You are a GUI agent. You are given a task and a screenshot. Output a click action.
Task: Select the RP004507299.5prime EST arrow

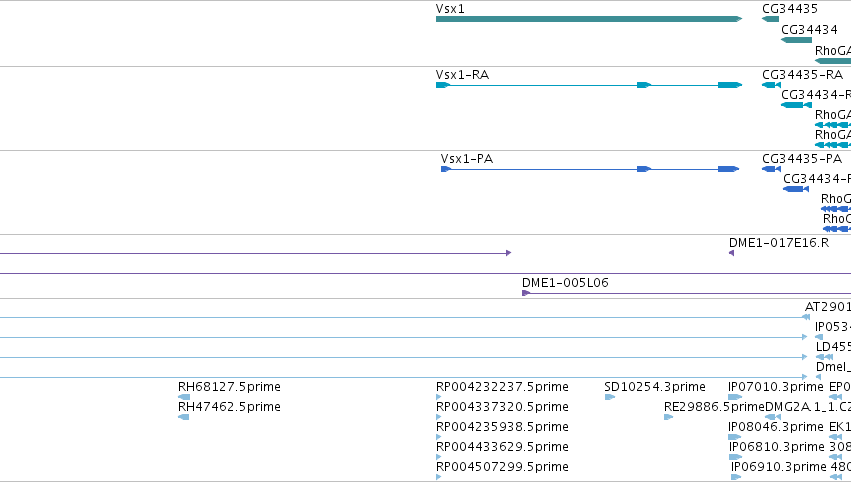point(439,477)
